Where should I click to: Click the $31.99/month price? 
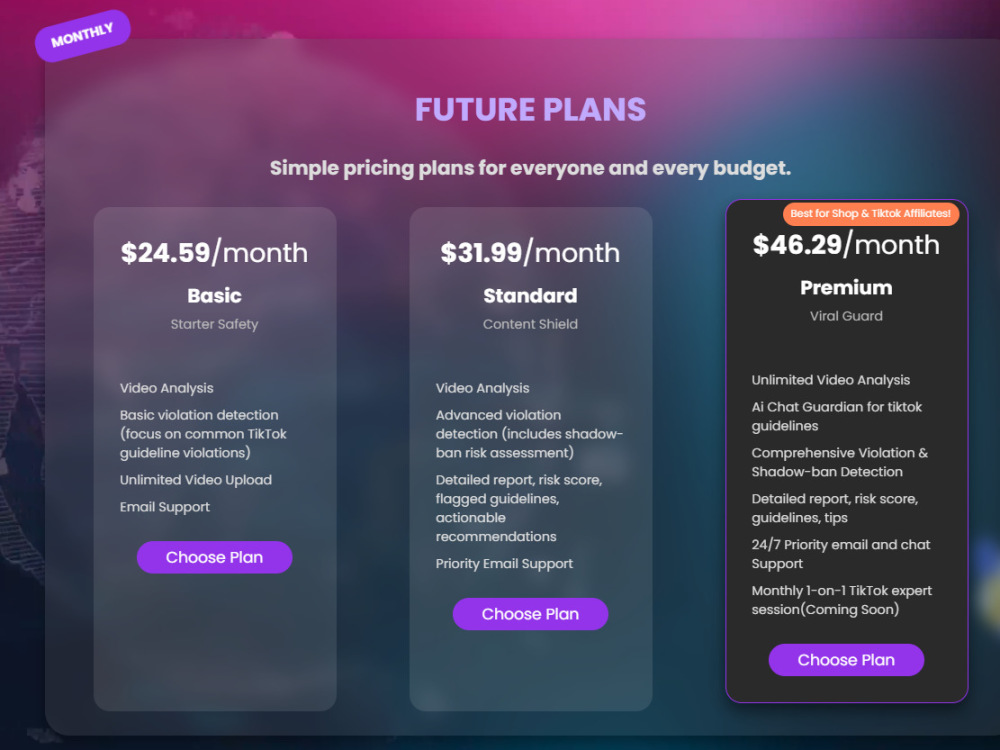(530, 253)
